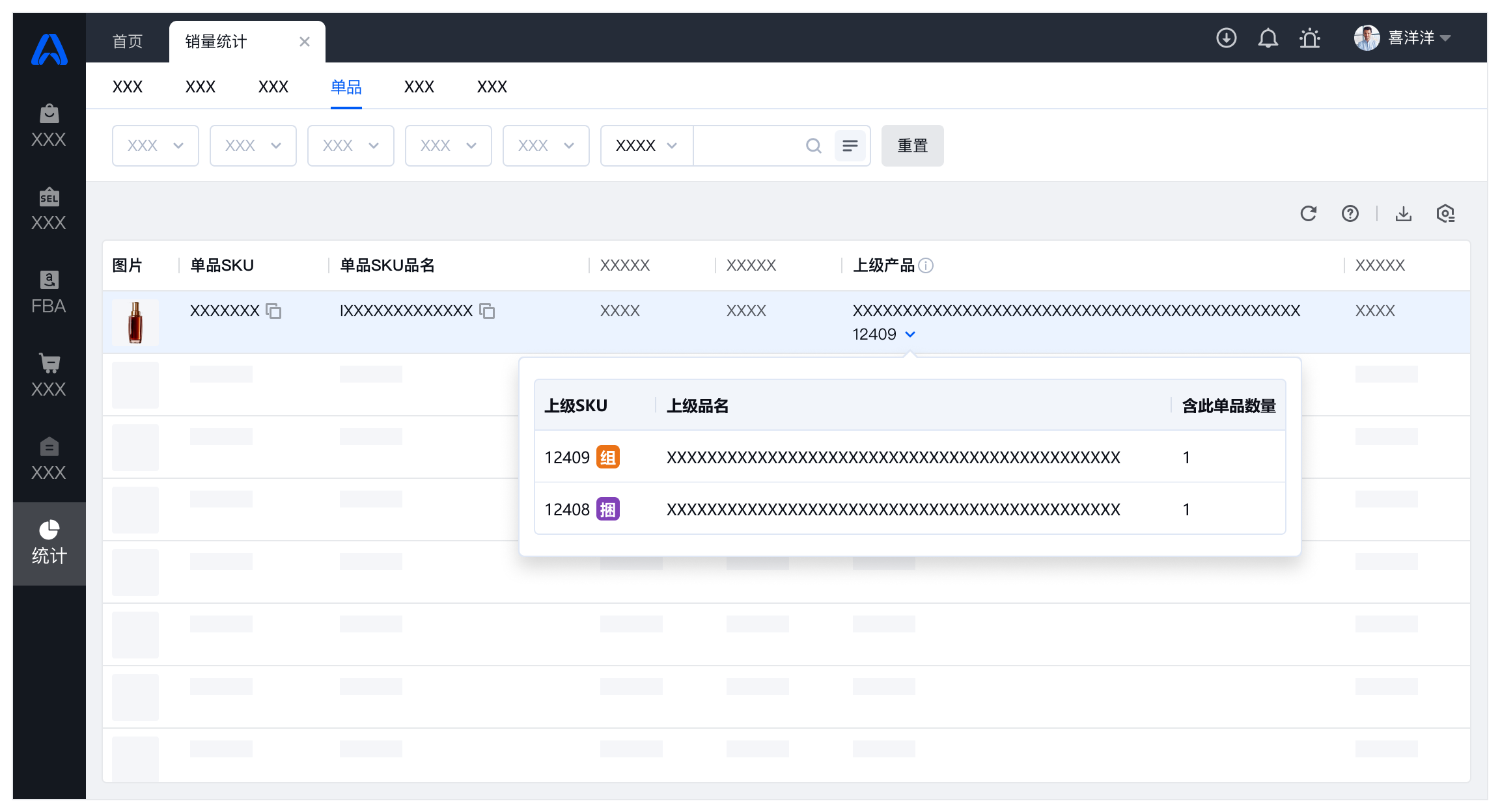Copy the 单品SKU品名 value
Screen dimensions: 1500x812
487,311
